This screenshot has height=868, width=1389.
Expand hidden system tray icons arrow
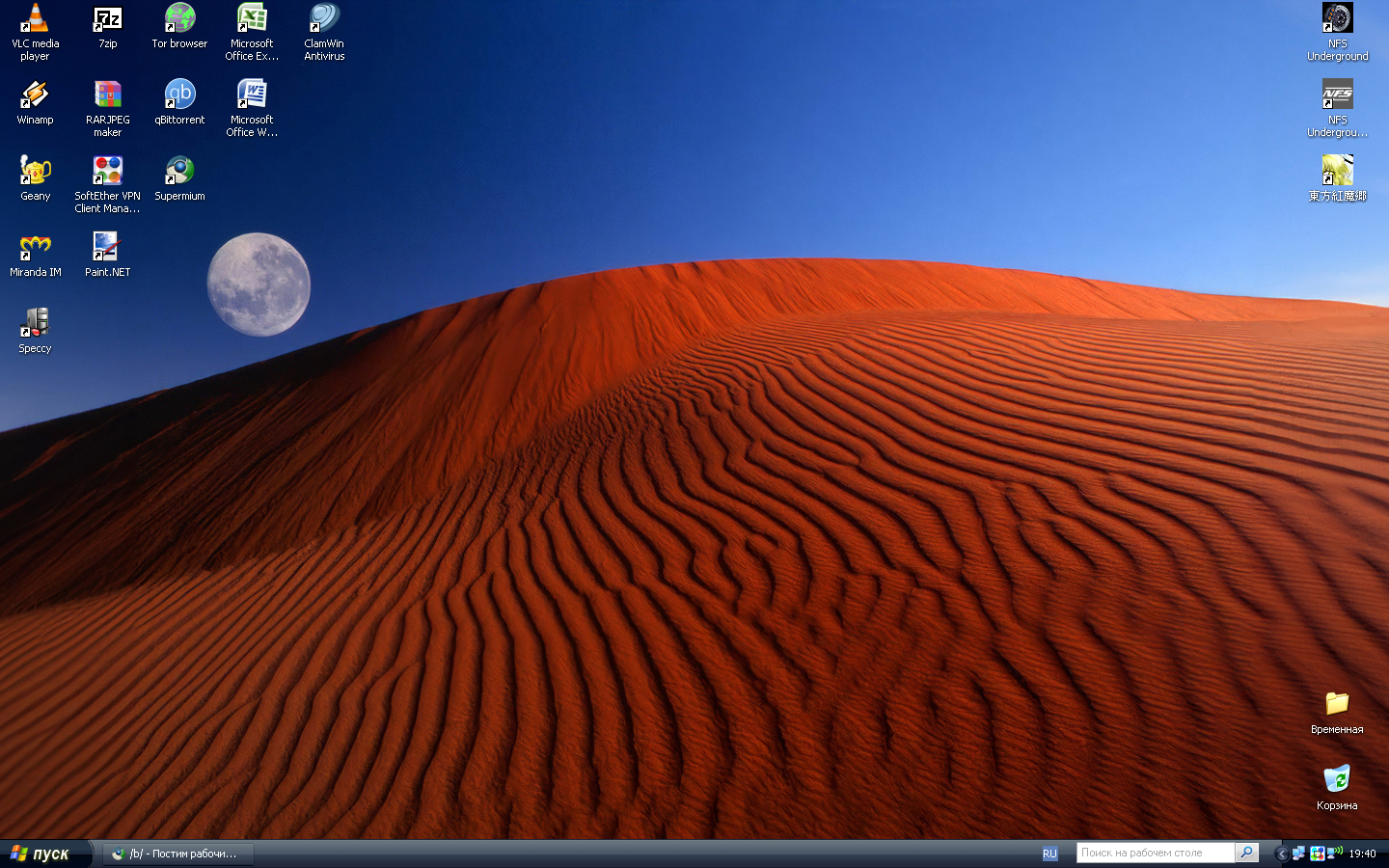[1282, 854]
